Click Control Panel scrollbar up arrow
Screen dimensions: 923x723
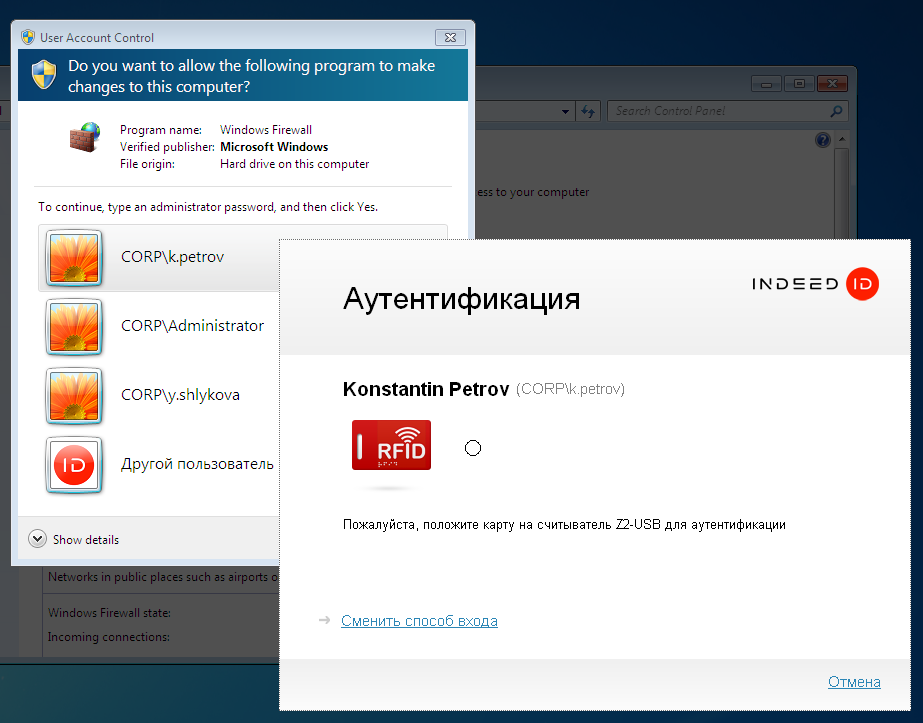pos(842,140)
